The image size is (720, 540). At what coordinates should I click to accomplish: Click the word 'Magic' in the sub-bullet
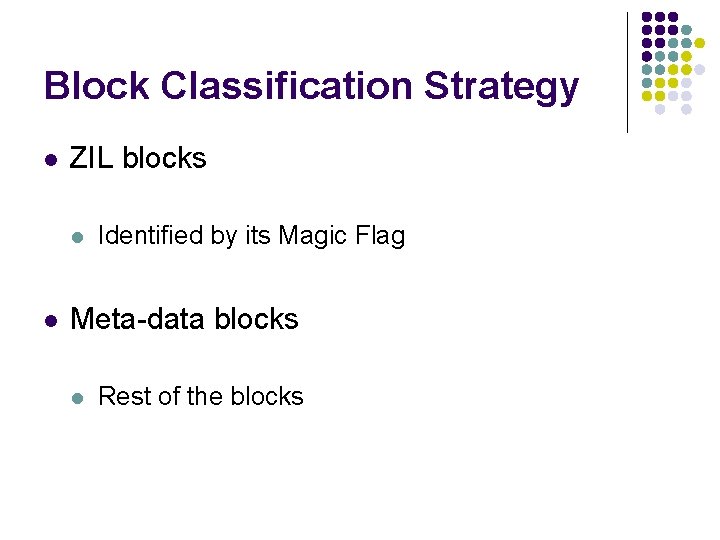(312, 236)
